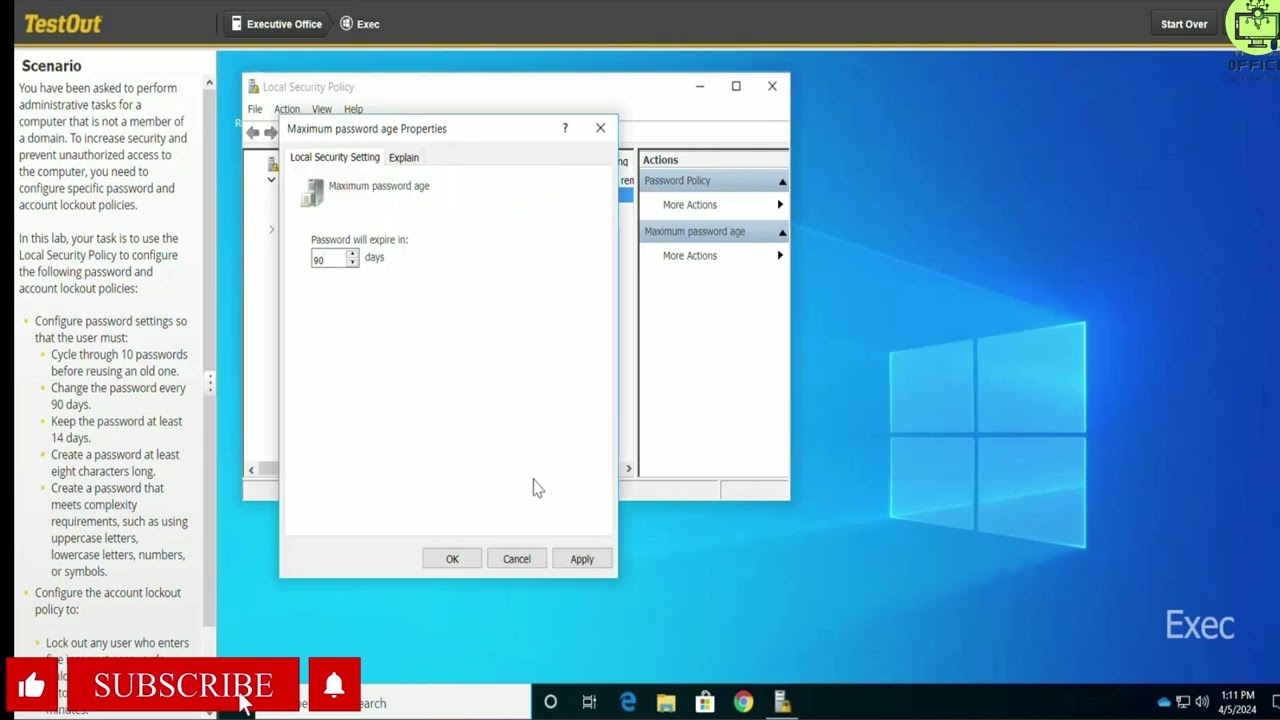1280x720 pixels.
Task: Open Microsoft Store from the taskbar
Action: pyautogui.click(x=705, y=702)
